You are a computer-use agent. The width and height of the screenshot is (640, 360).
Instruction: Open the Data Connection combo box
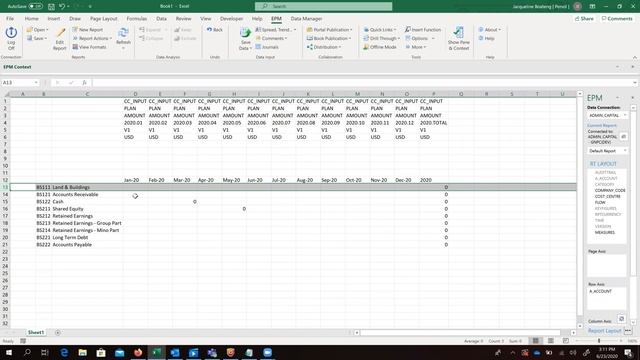[x=607, y=116]
